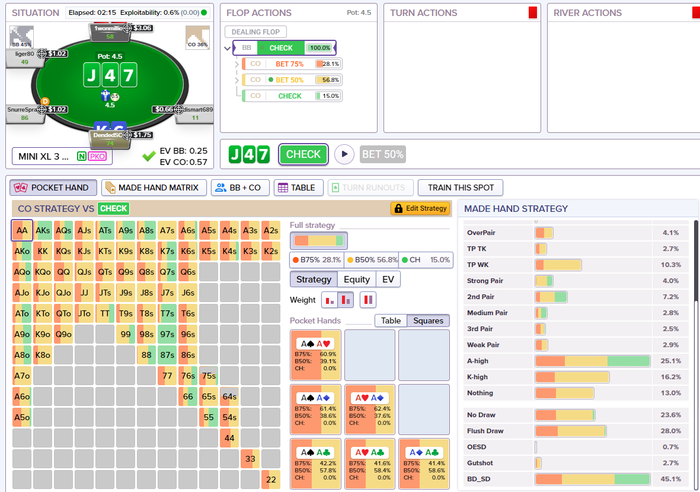Select the Equity view tab
This screenshot has height=492, width=700.
click(x=357, y=279)
